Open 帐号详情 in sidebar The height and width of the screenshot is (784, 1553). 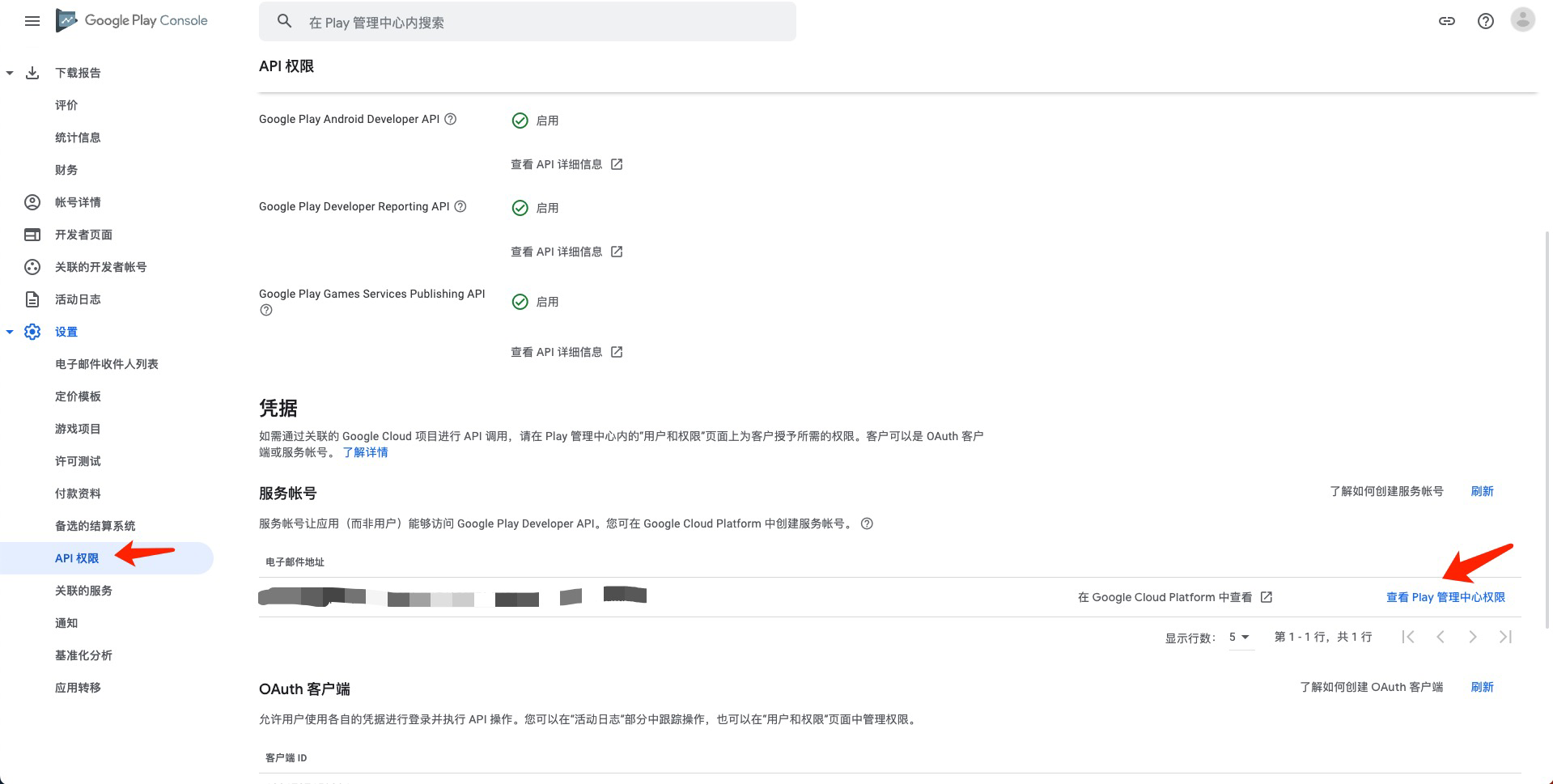[x=78, y=202]
